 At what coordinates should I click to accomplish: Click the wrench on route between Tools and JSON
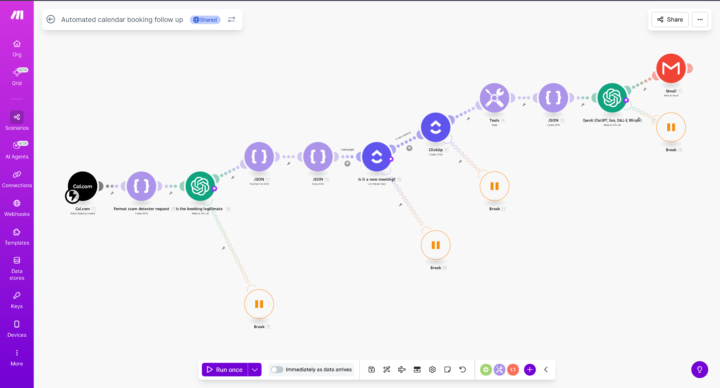[523, 105]
